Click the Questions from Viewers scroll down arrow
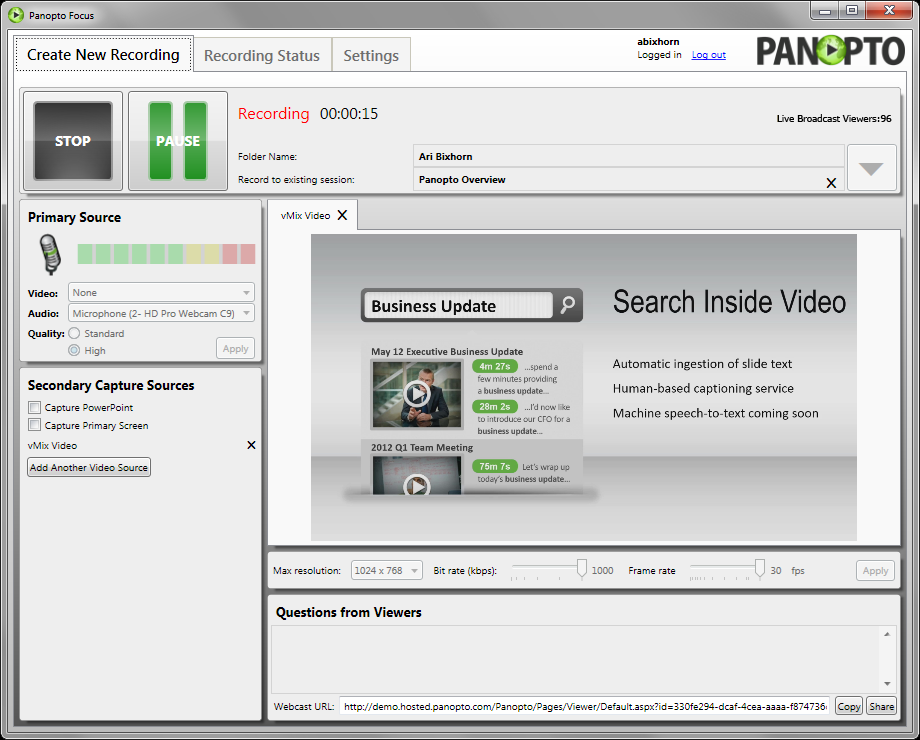Screen dimensions: 920x740 click(x=887, y=684)
